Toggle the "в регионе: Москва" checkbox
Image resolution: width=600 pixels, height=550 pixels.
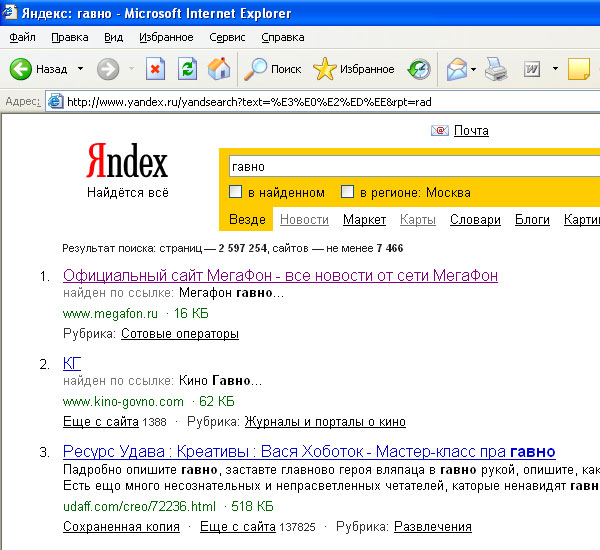(x=348, y=192)
